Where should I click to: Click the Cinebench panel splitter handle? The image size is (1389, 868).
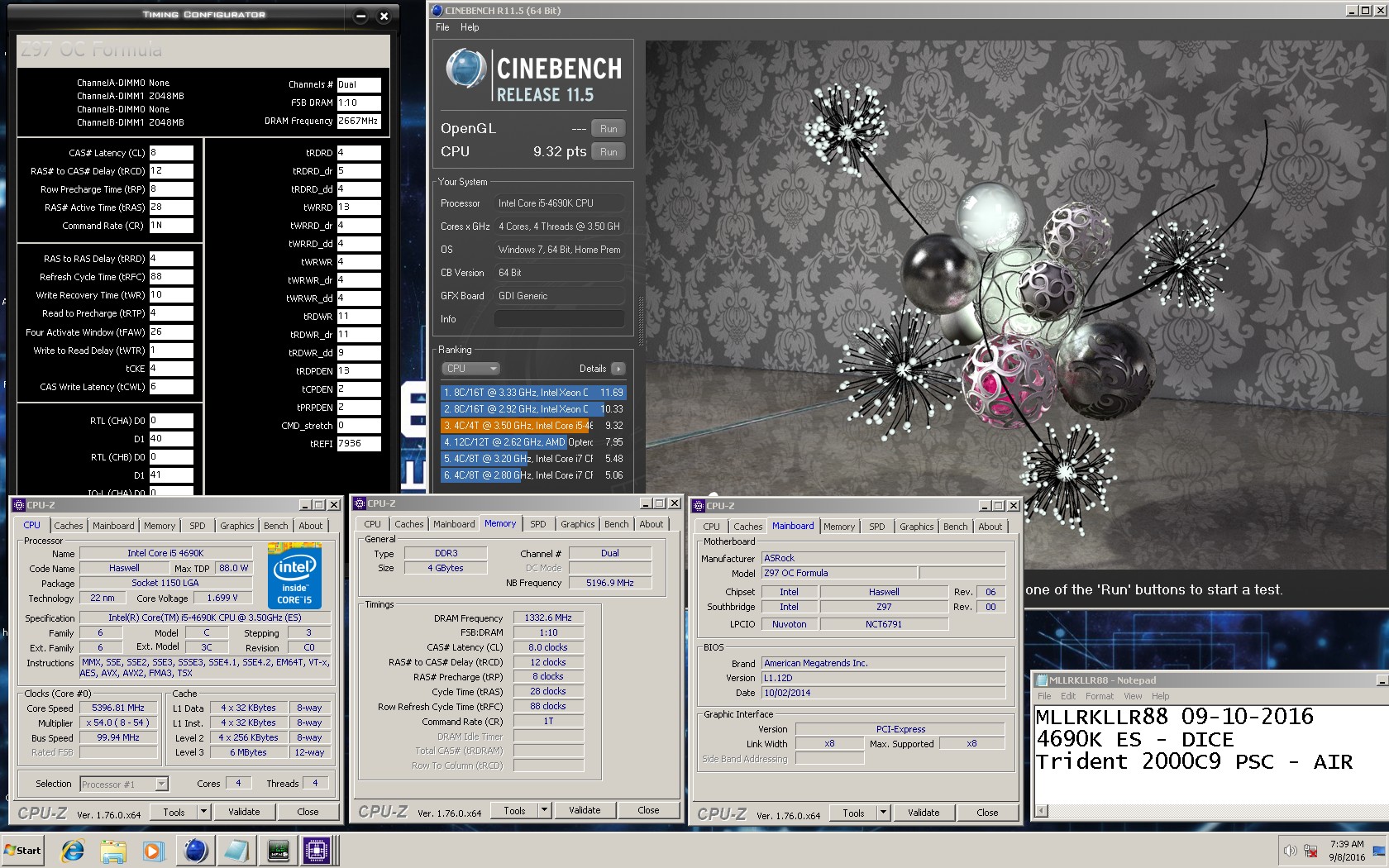click(x=641, y=321)
